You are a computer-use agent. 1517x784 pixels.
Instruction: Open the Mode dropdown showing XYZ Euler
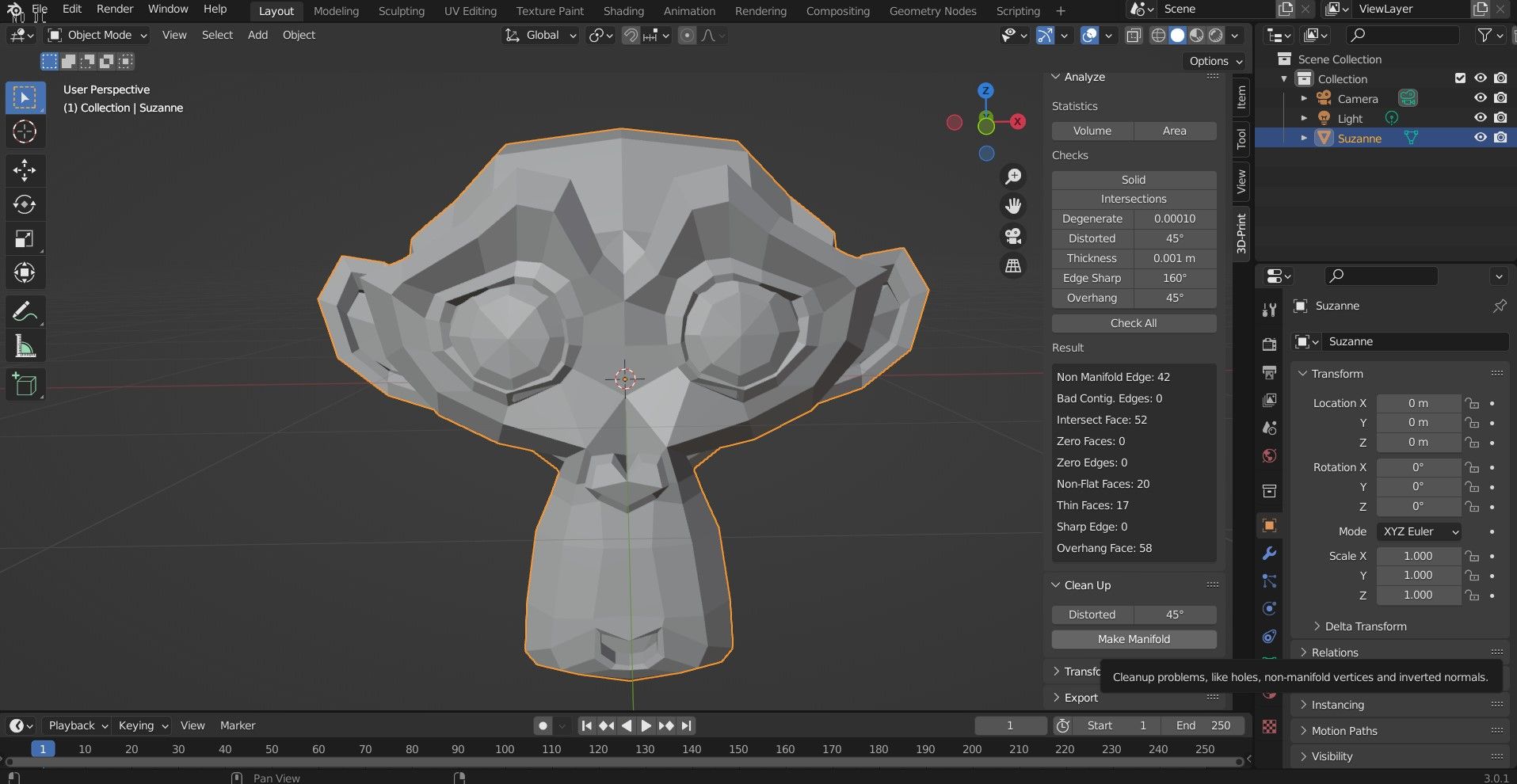(x=1419, y=531)
